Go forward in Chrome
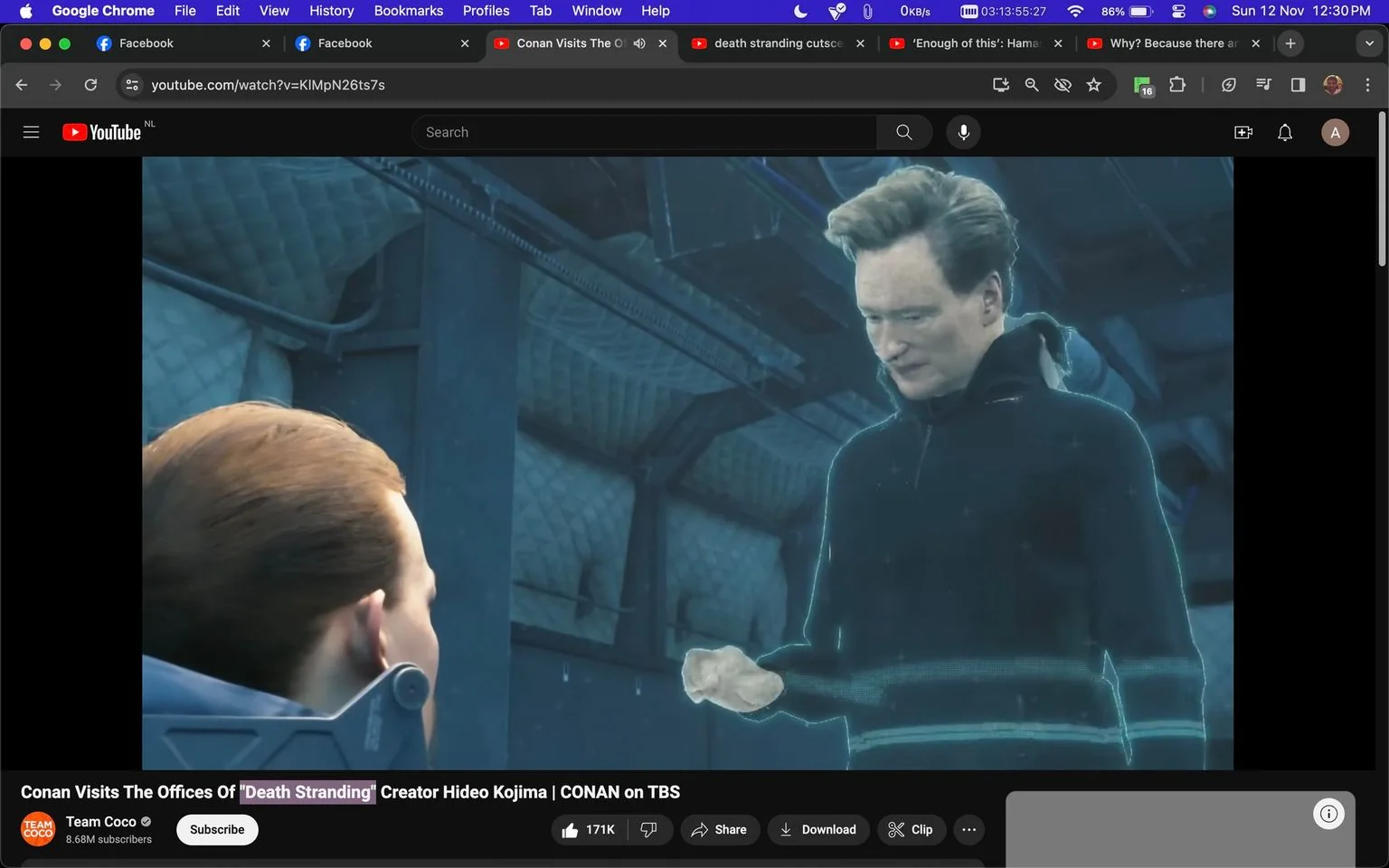Viewport: 1389px width, 868px height. [56, 85]
